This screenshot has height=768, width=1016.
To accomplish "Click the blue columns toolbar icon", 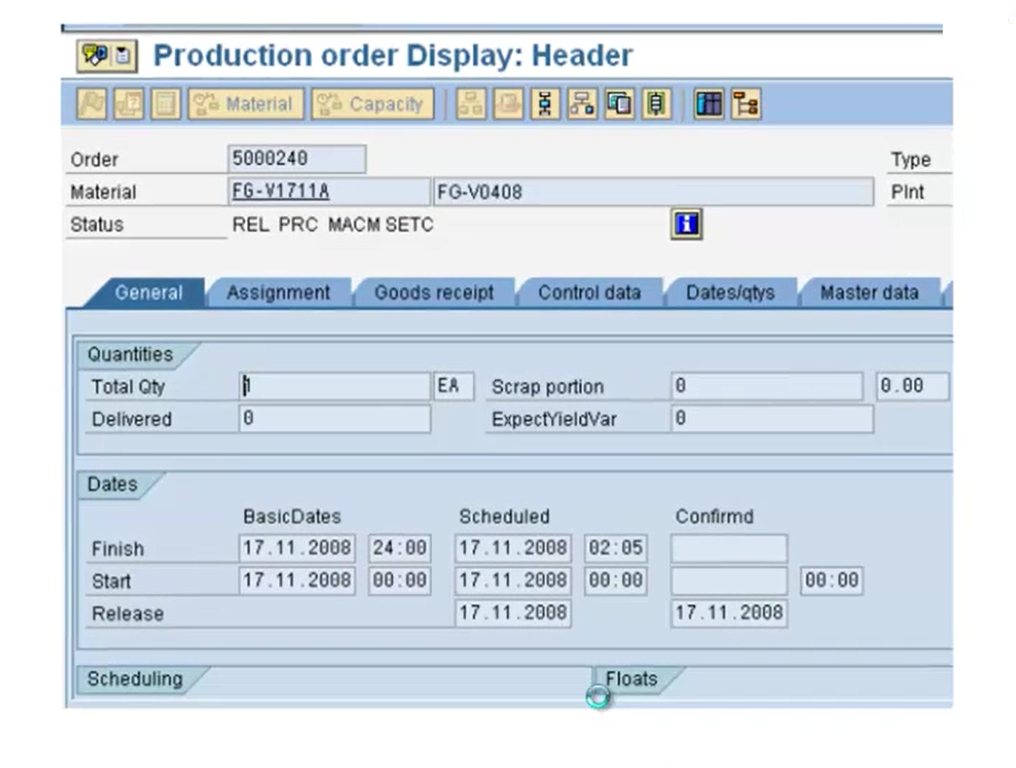I will pos(708,104).
